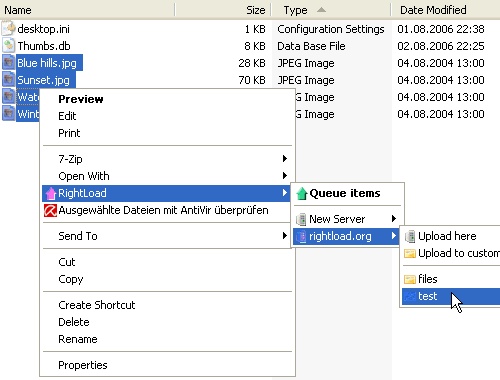The height and width of the screenshot is (380, 500).
Task: Click the Upload to custom folder icon
Action: tap(410, 253)
